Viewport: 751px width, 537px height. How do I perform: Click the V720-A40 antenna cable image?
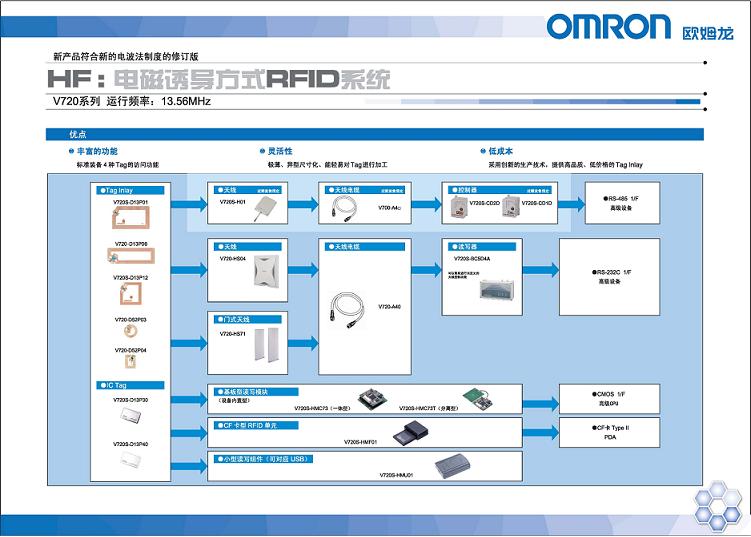click(347, 310)
